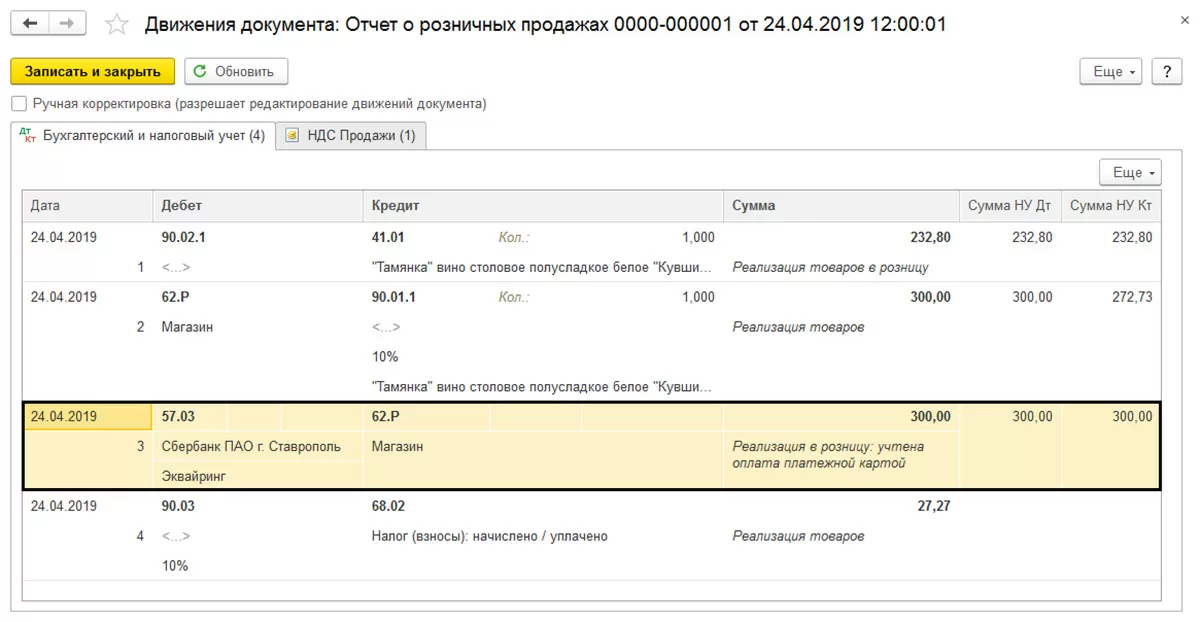
Task: Click the Дт/Кт icon on accounting tab
Action: 27,137
